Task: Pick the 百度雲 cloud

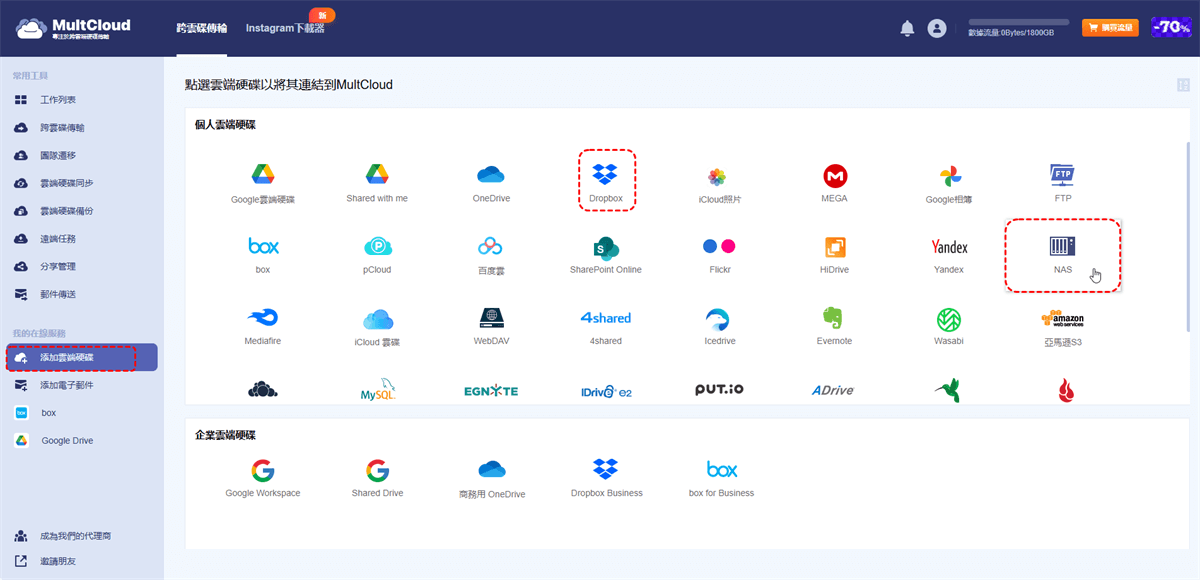Action: (x=490, y=246)
